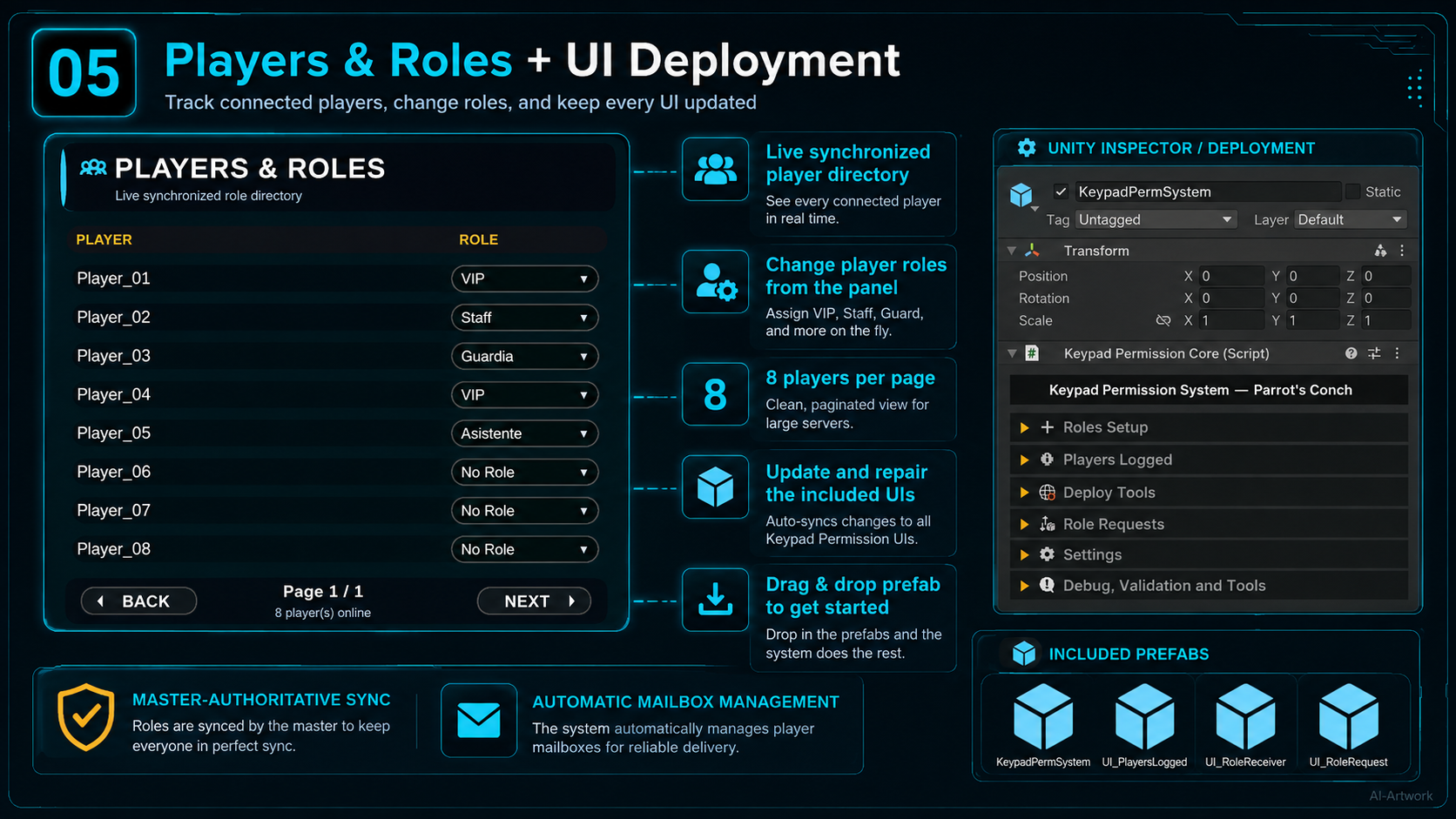Click the Position X value field
Viewport: 1456px width, 819px height.
tap(1231, 276)
